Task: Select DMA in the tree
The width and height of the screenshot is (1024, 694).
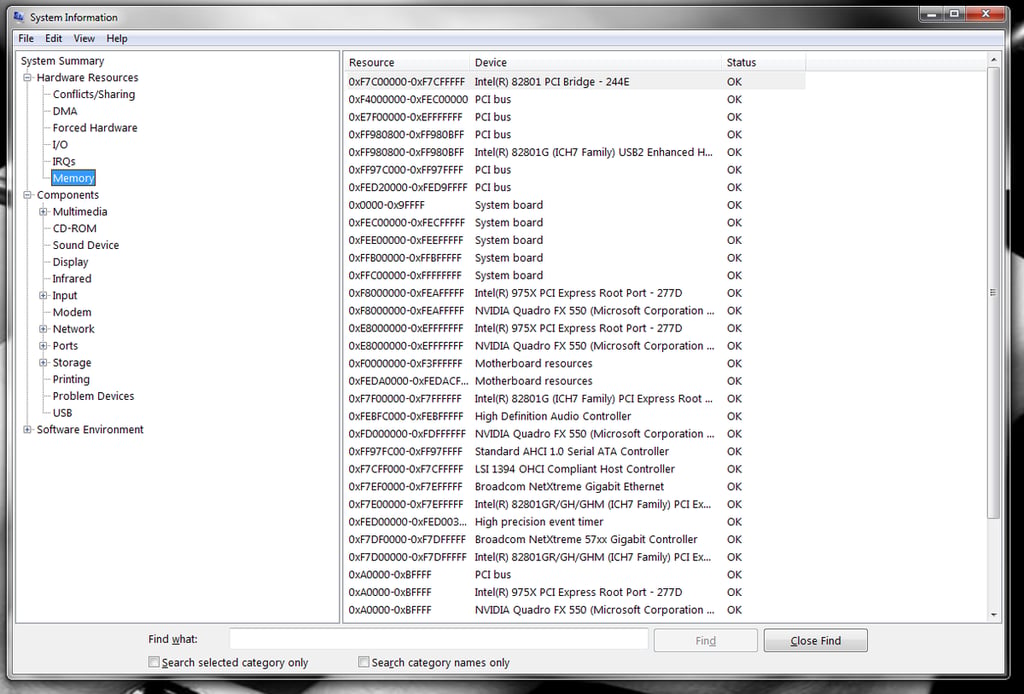Action: coord(65,111)
